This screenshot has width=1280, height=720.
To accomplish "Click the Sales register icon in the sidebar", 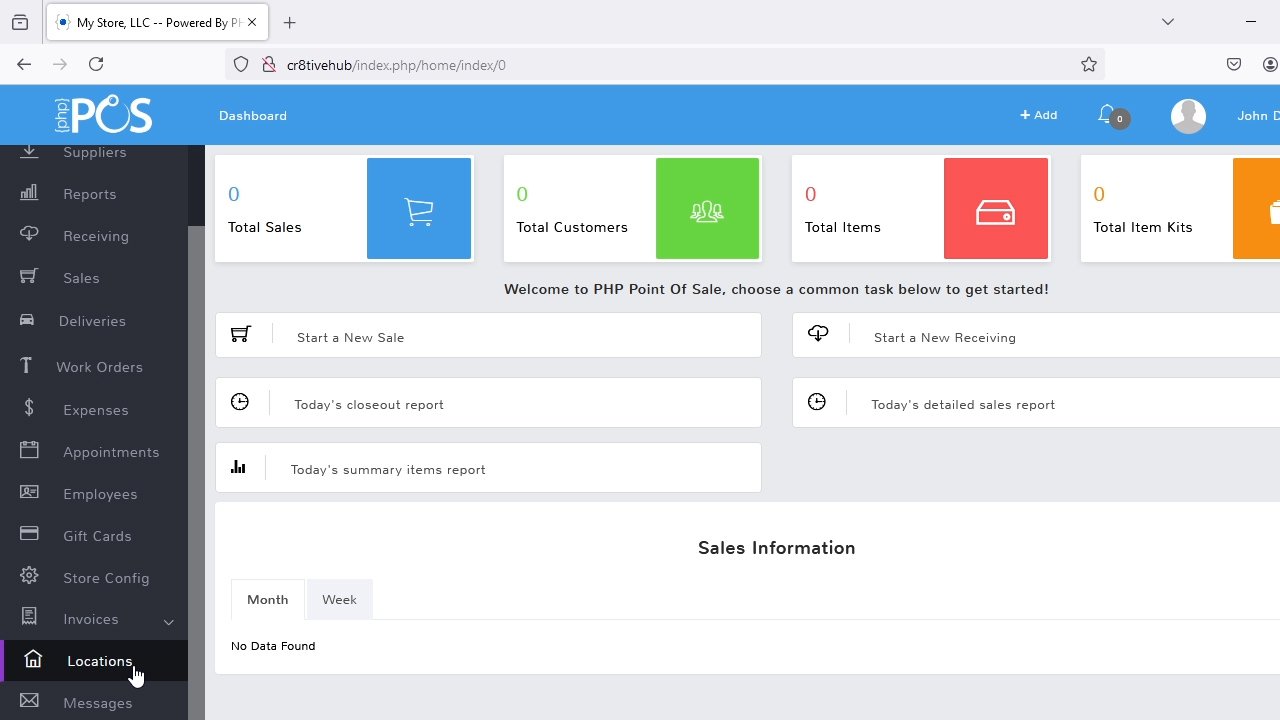I will coord(29,276).
